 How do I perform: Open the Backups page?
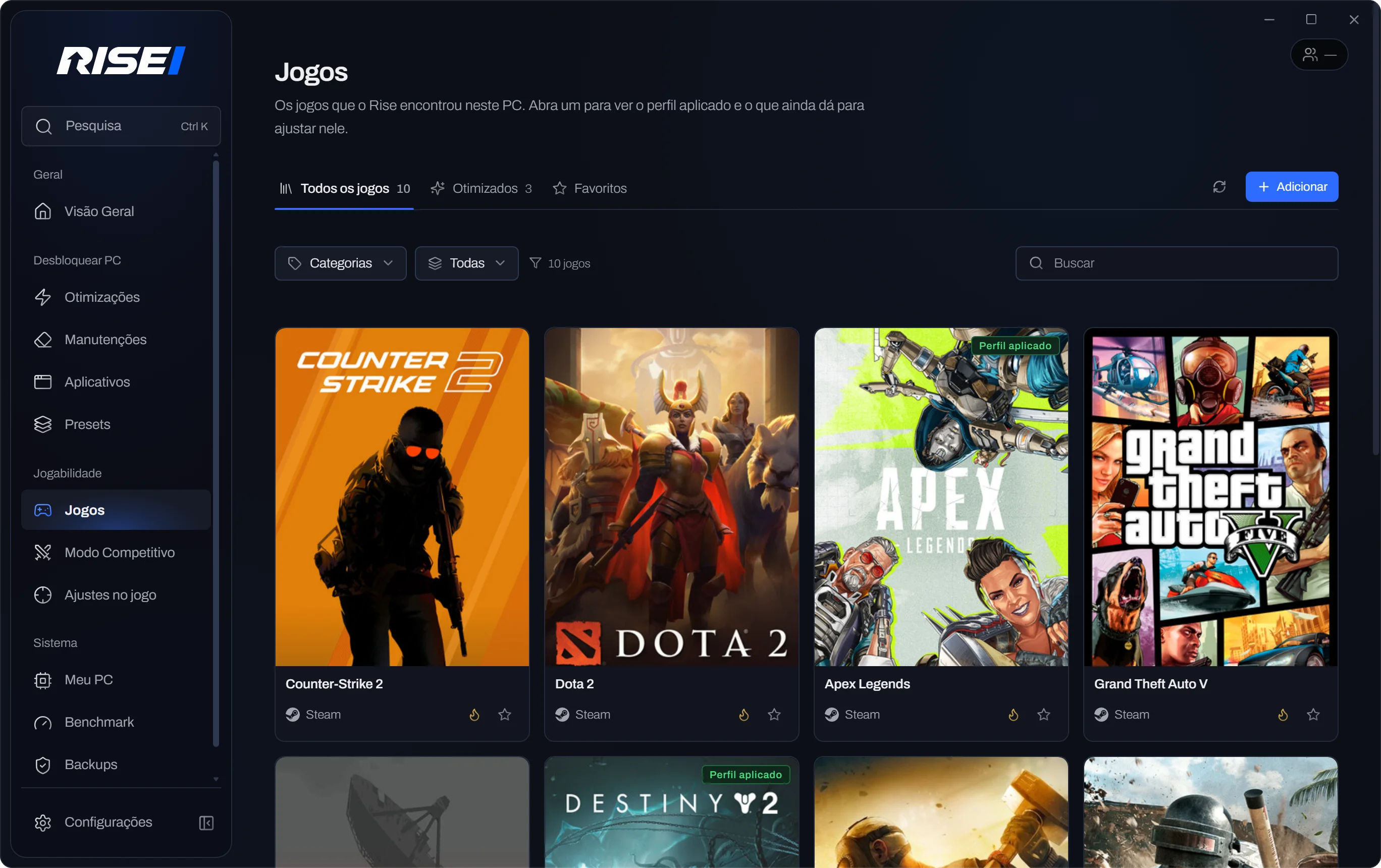(x=116, y=764)
